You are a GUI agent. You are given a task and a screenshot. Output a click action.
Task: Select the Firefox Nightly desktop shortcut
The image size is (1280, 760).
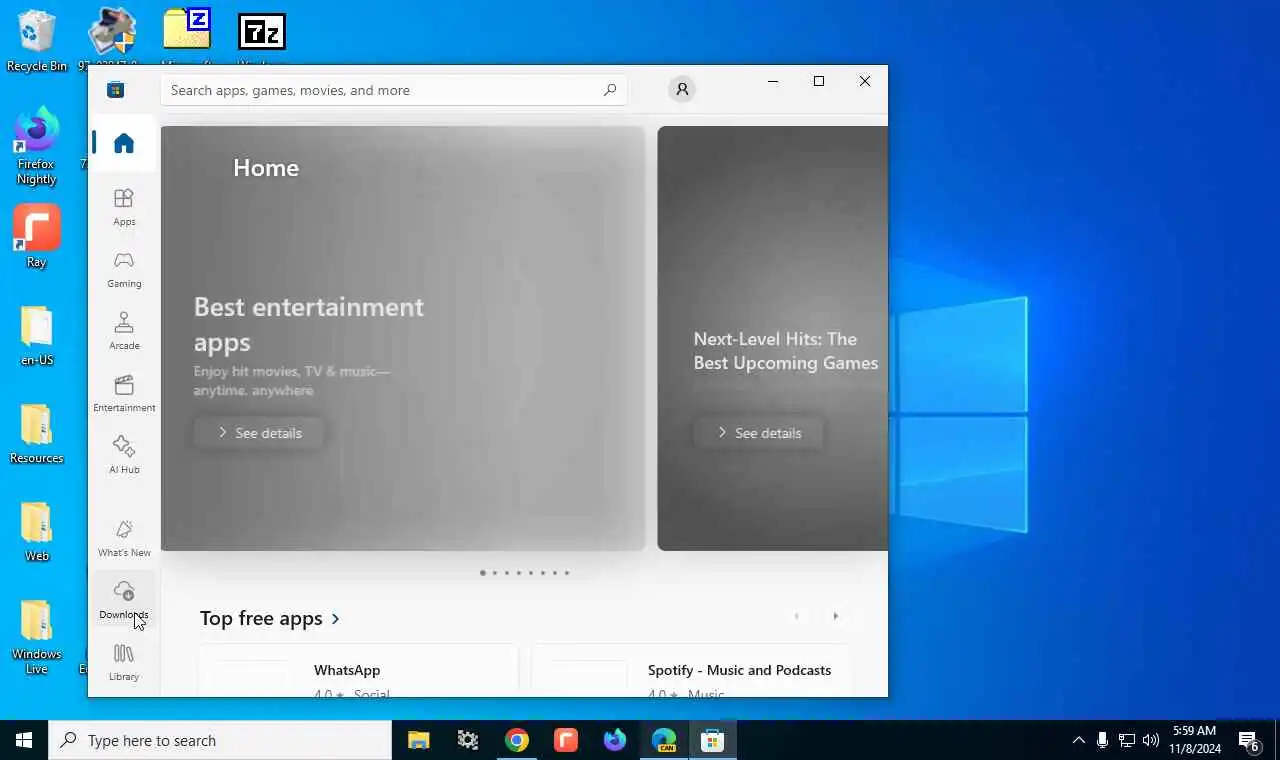[x=36, y=147]
